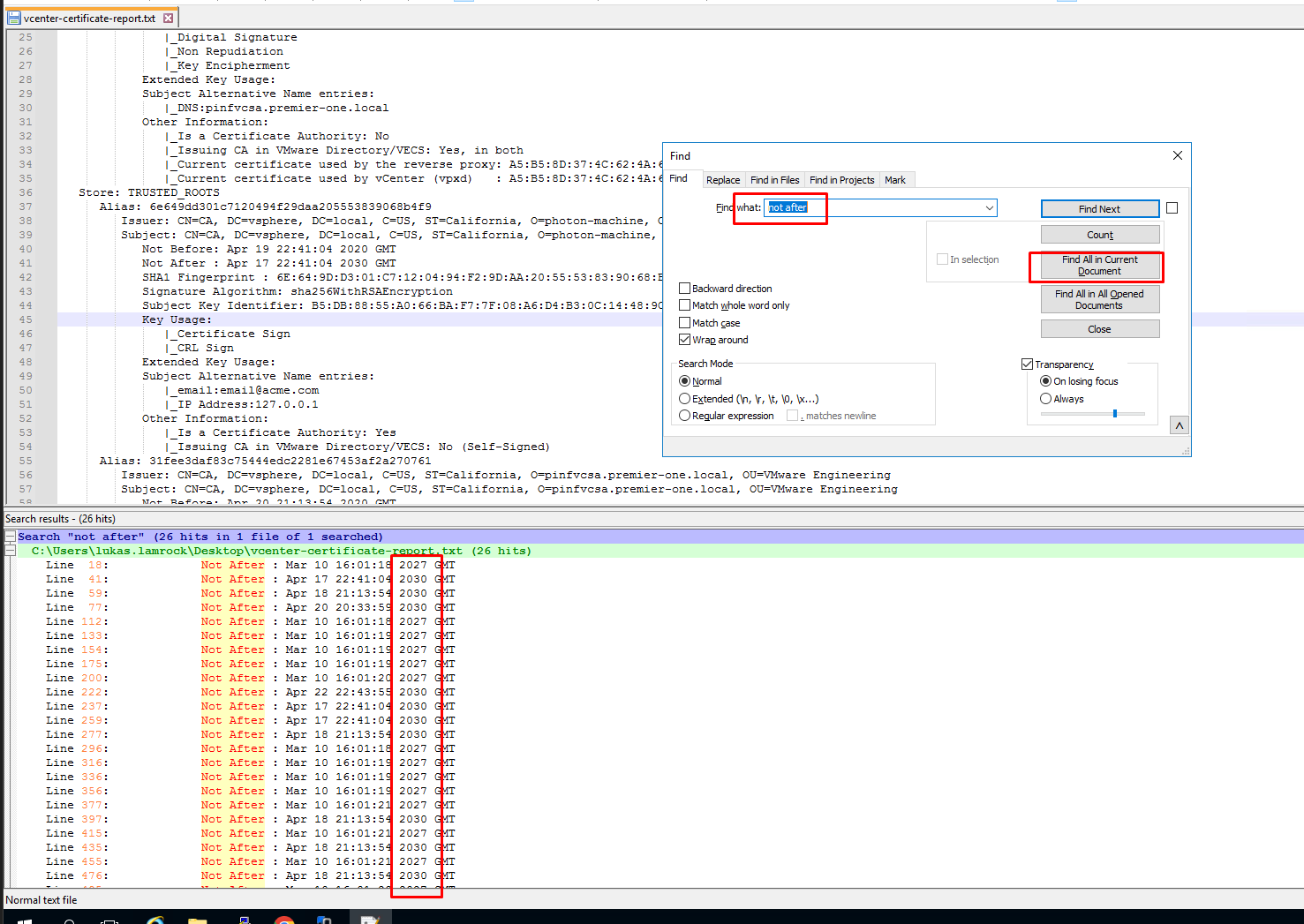Select search result Line 41 (Apr 17 2030)
The image size is (1304, 924).
coord(251,579)
